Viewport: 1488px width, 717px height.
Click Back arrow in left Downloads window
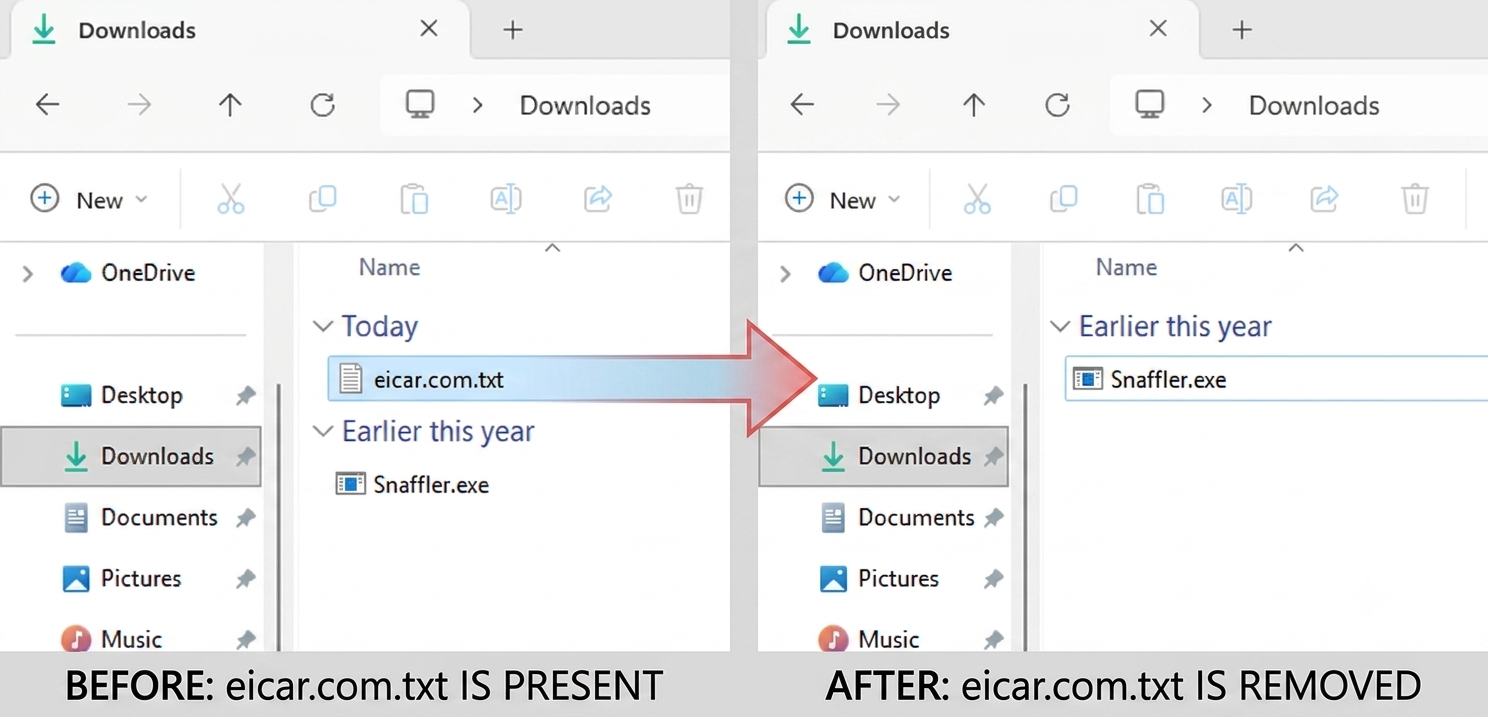coord(48,105)
